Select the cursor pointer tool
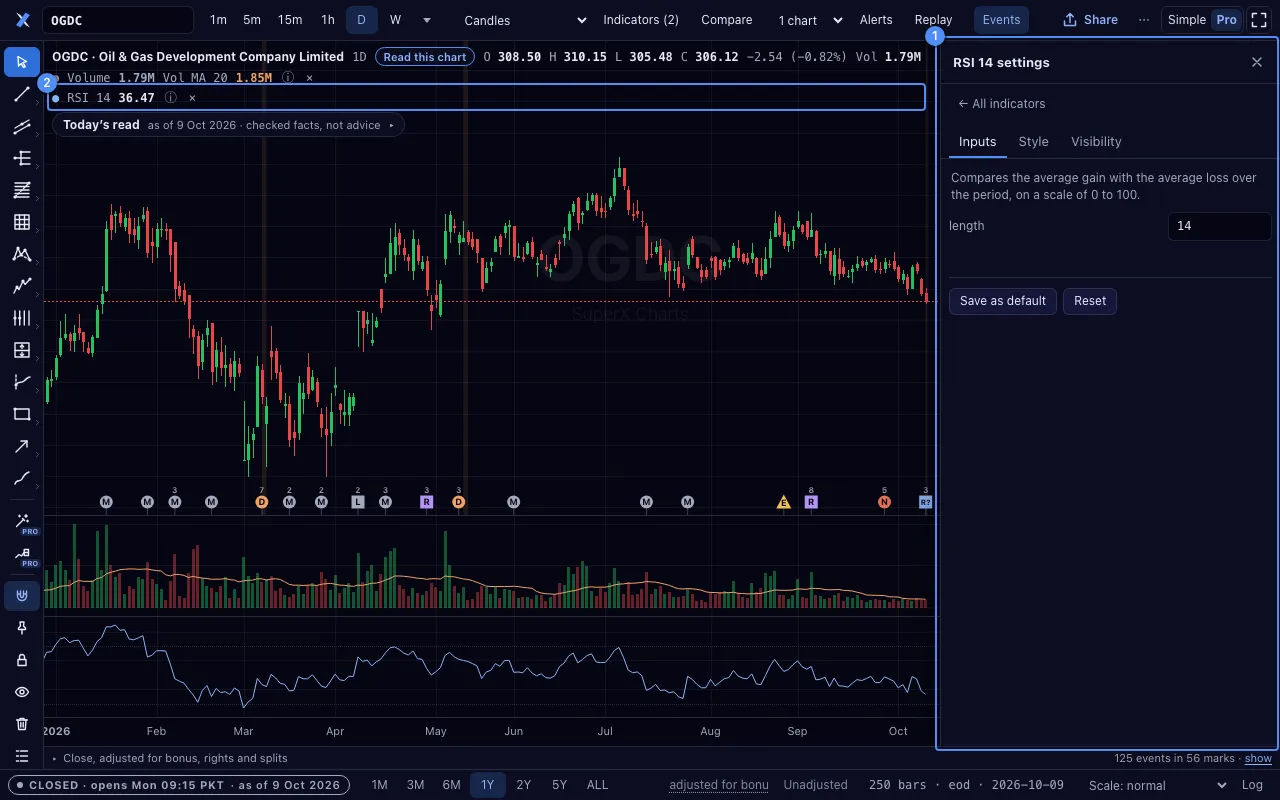Image resolution: width=1280 pixels, height=800 pixels. [22, 62]
